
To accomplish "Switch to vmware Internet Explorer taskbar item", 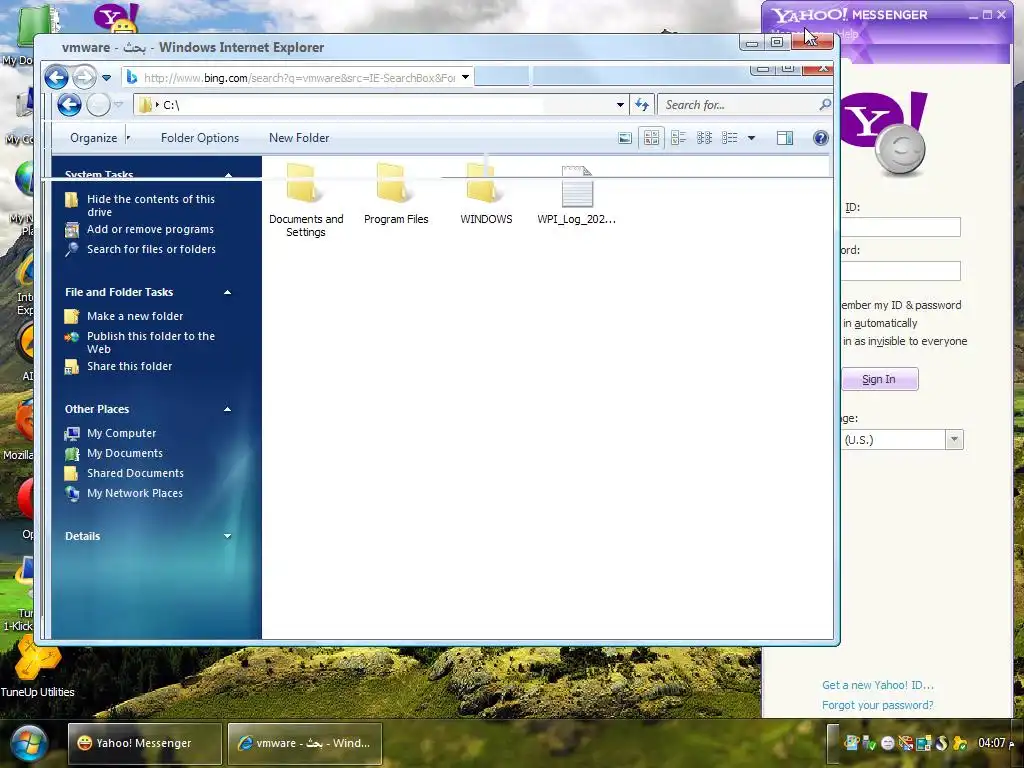I will click(x=305, y=743).
